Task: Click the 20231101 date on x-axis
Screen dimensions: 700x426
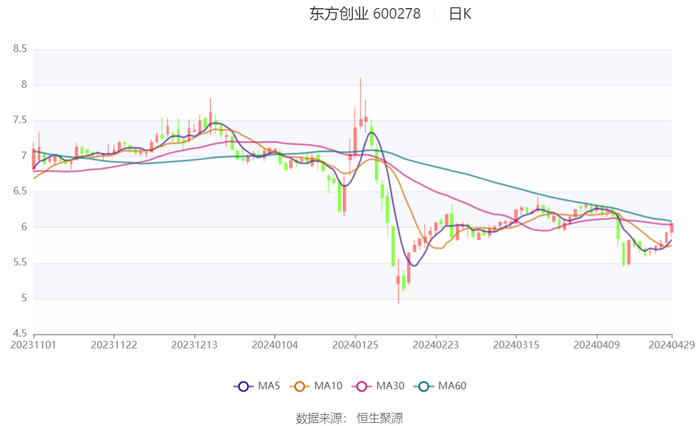Action: click(34, 344)
